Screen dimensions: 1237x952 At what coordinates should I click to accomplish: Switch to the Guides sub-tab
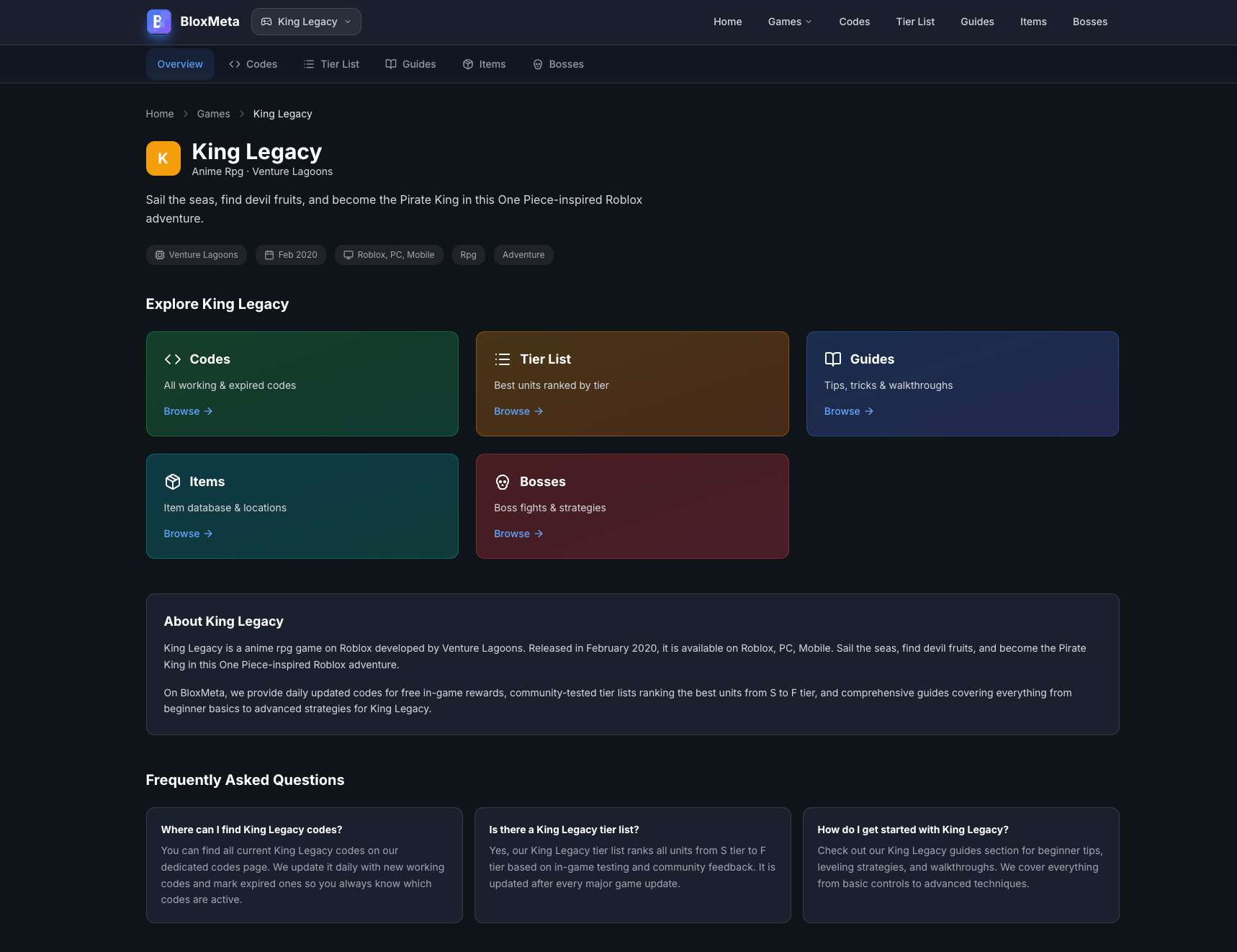click(410, 64)
